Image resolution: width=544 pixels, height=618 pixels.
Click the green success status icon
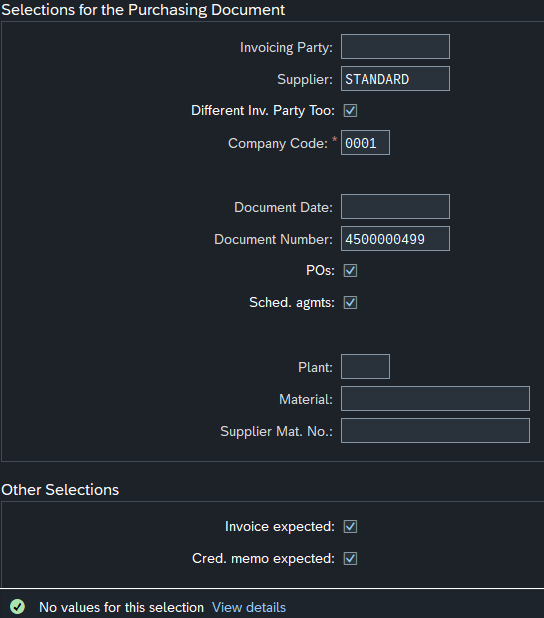click(17, 607)
